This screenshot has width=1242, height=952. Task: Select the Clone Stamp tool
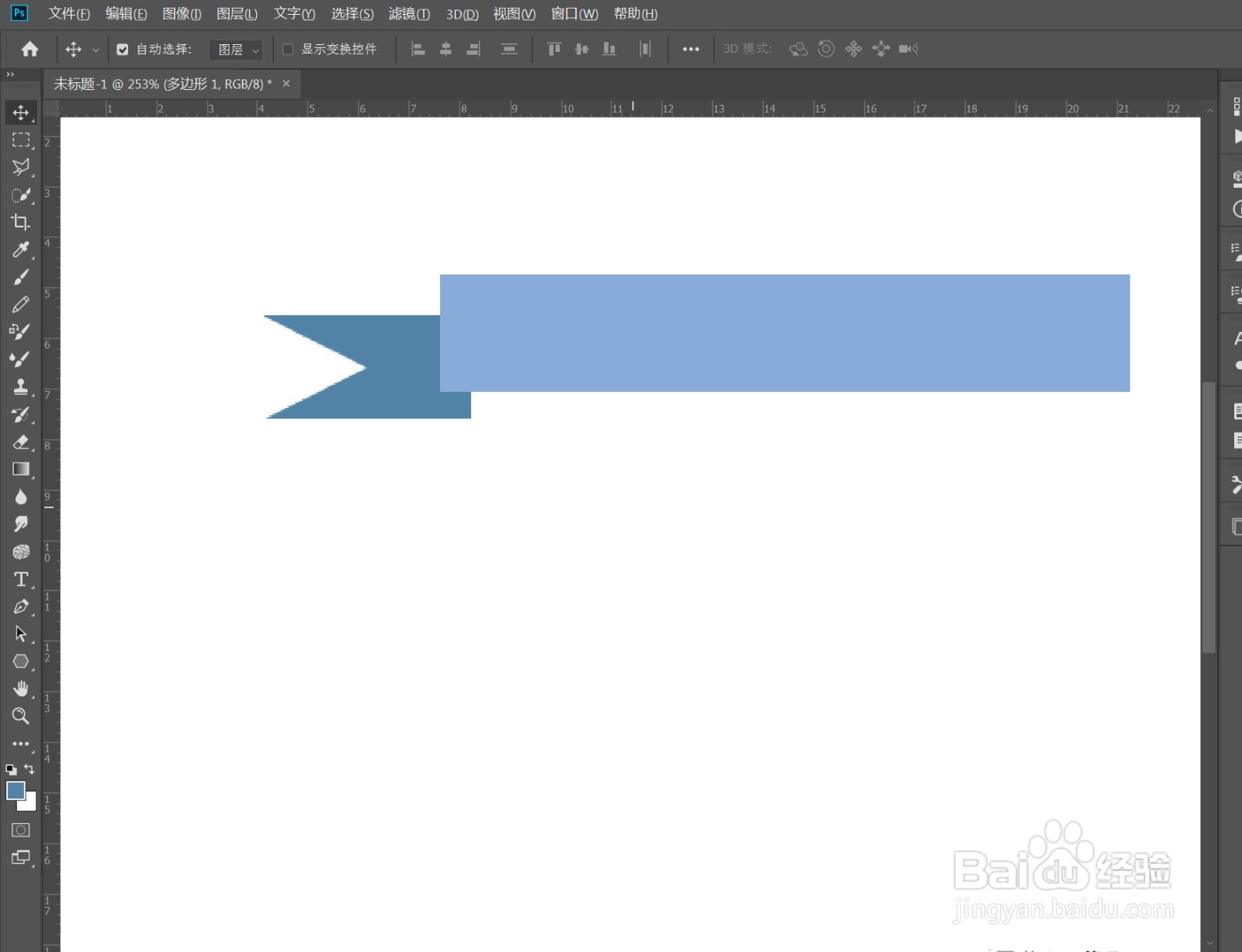click(x=21, y=386)
